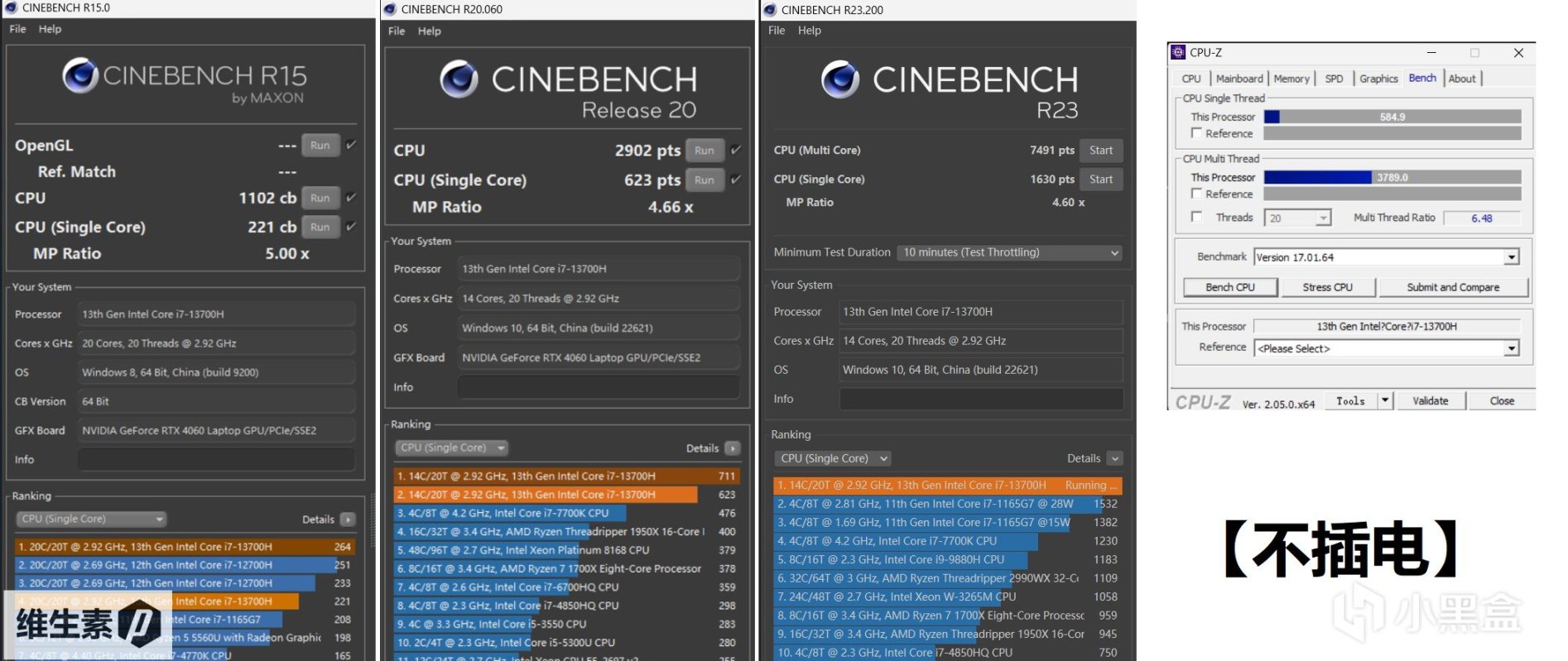Tick the Threads checkbox in CPU-Z
1568x661 pixels.
pyautogui.click(x=1196, y=217)
